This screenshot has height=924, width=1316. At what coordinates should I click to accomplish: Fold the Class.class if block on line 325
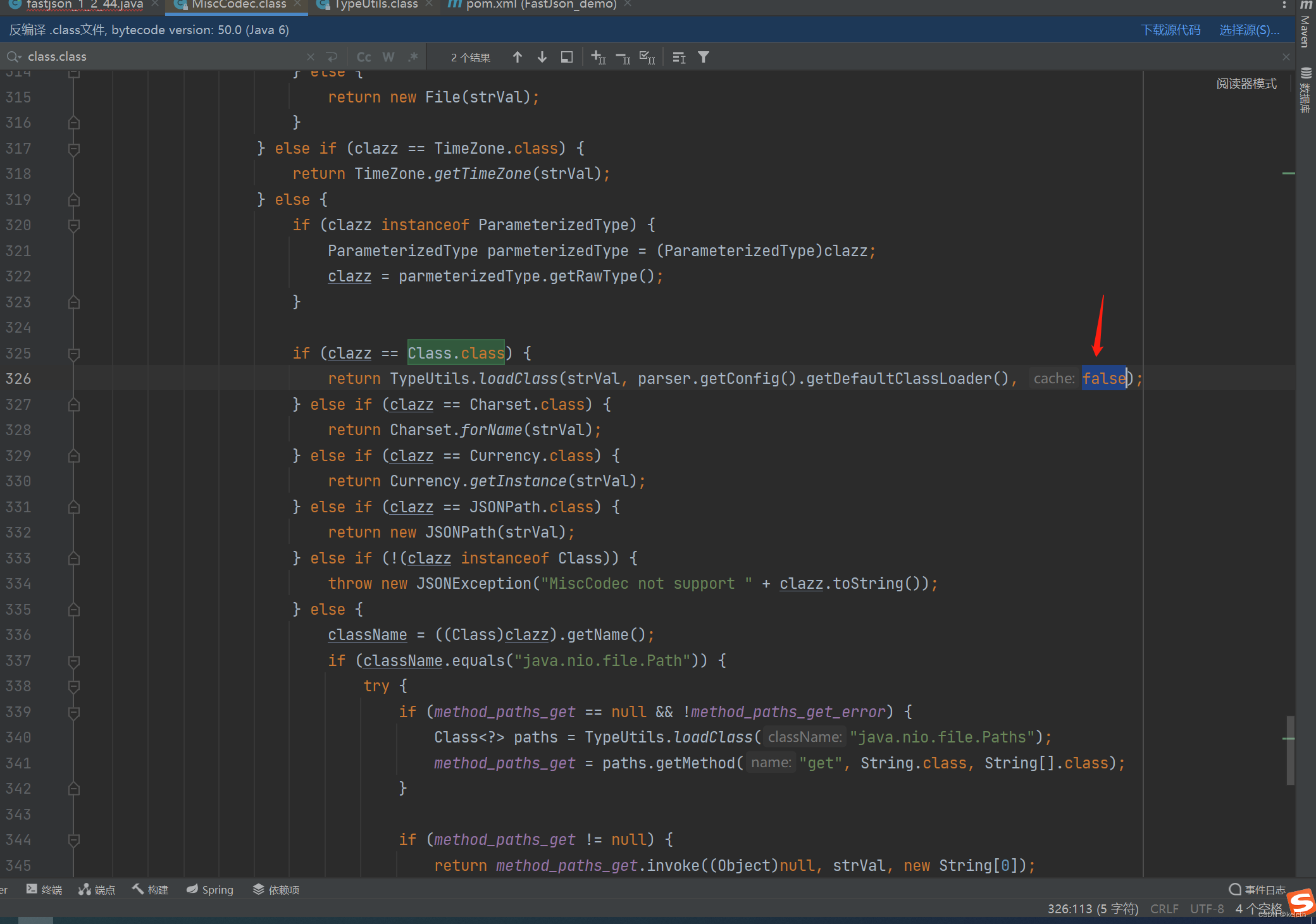point(74,354)
